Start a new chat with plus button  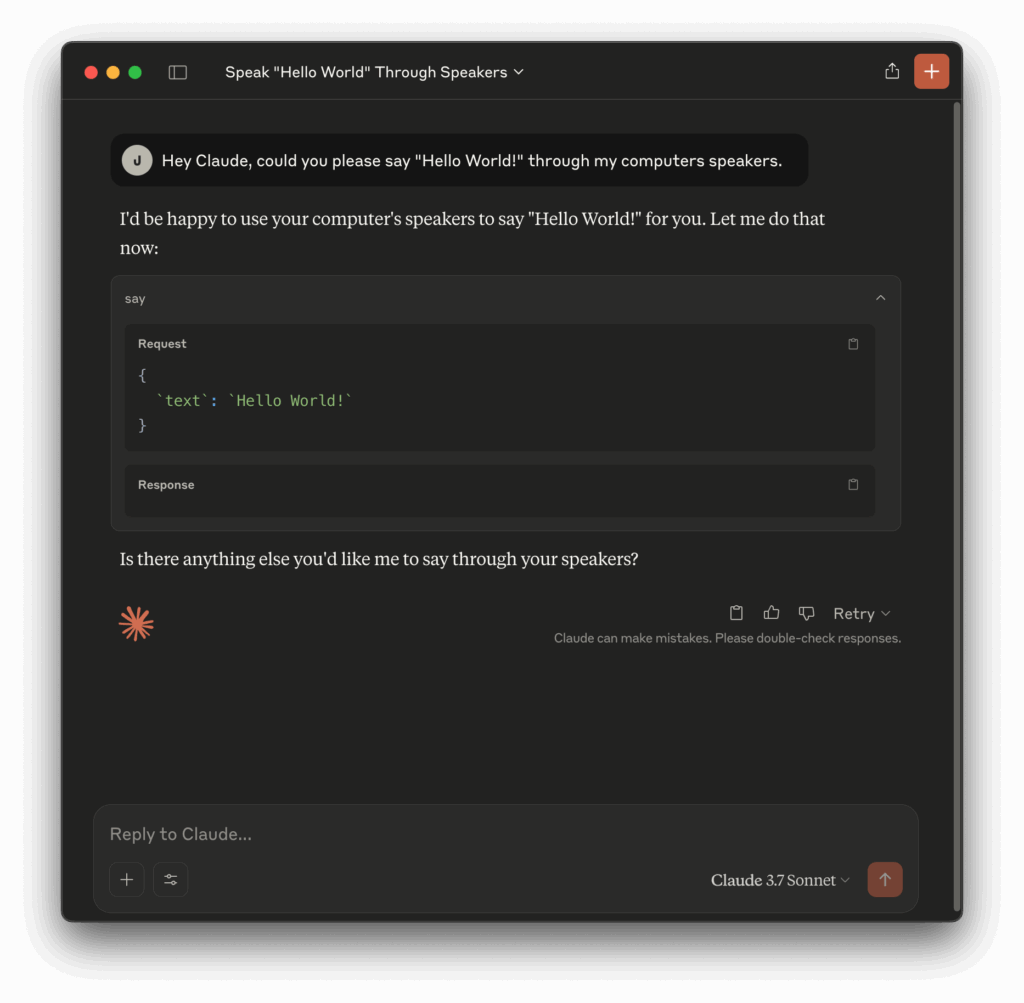pos(931,72)
